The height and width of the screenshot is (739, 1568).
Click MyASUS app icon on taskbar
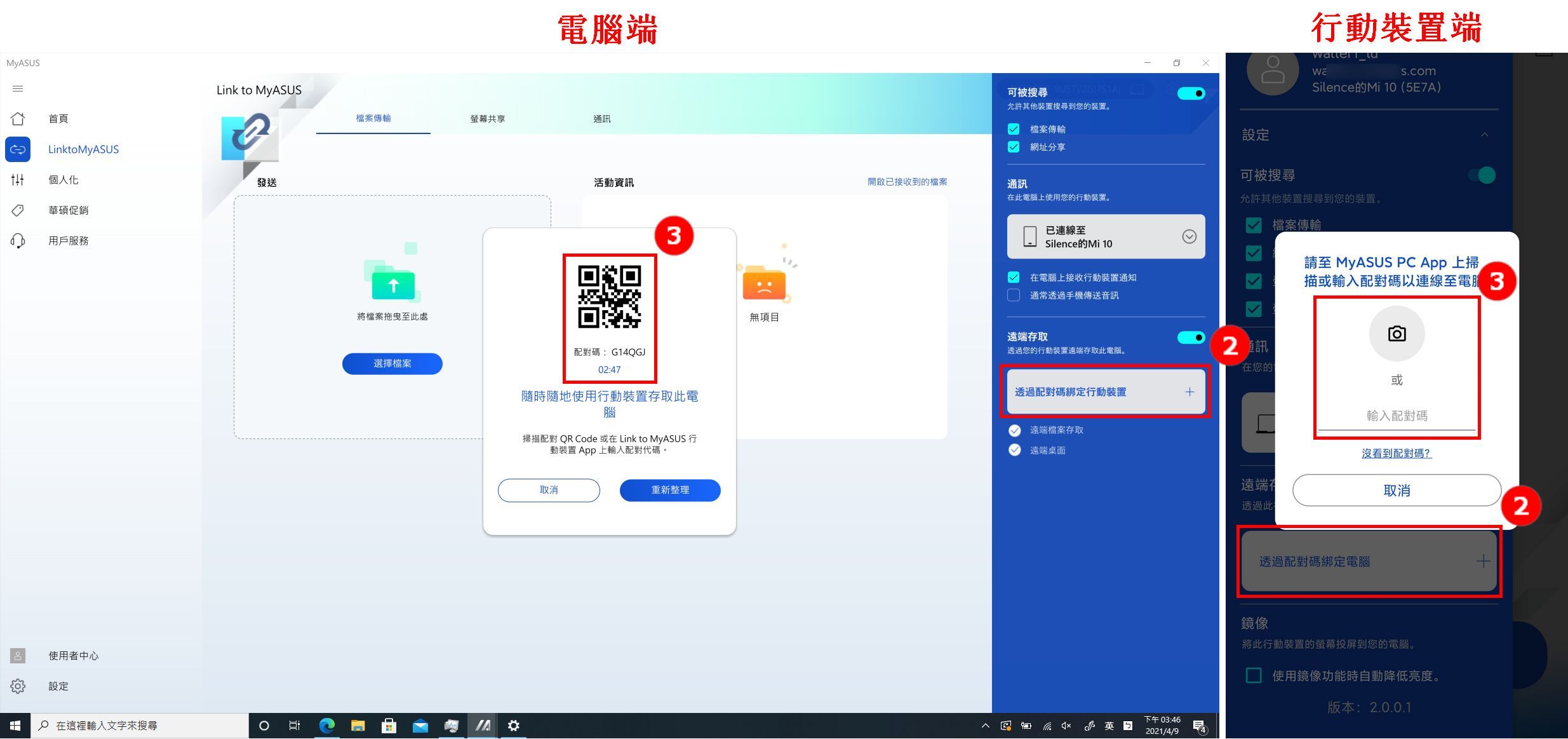point(483,726)
